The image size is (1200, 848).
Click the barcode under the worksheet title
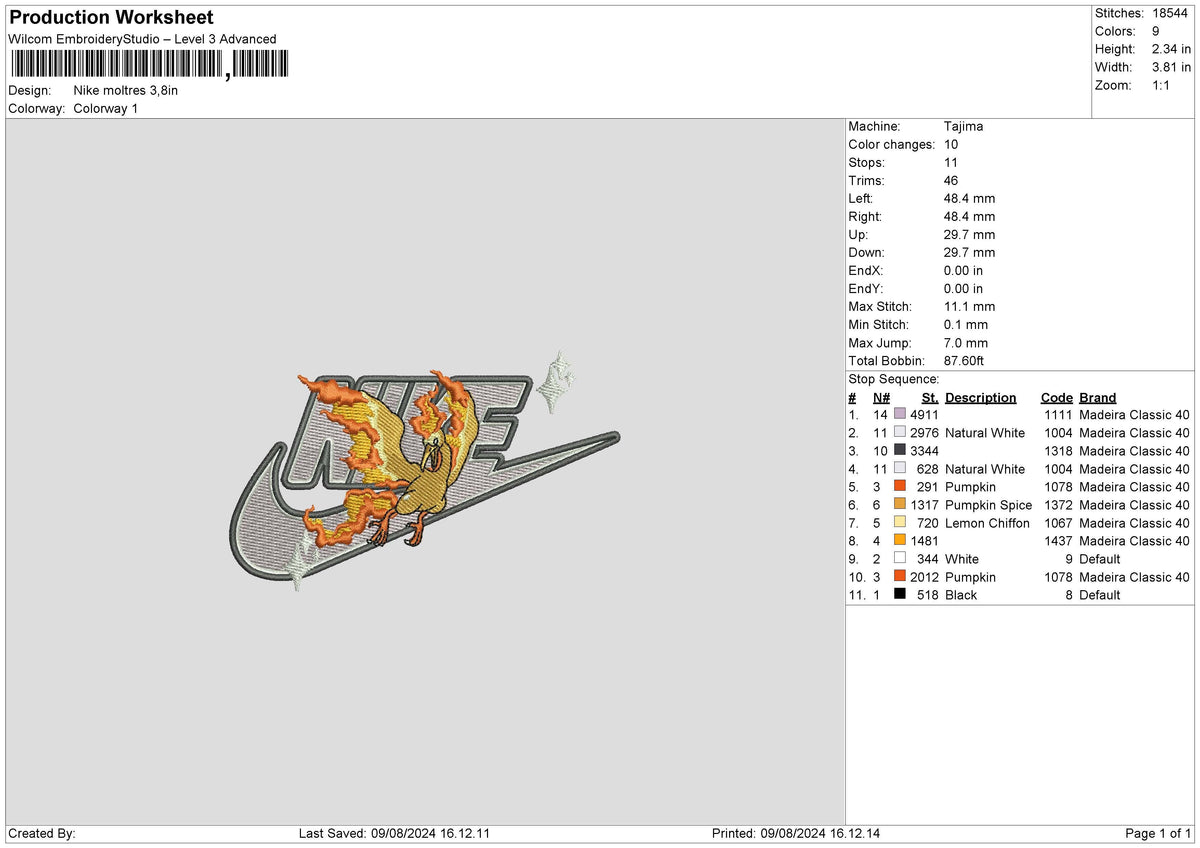148,65
